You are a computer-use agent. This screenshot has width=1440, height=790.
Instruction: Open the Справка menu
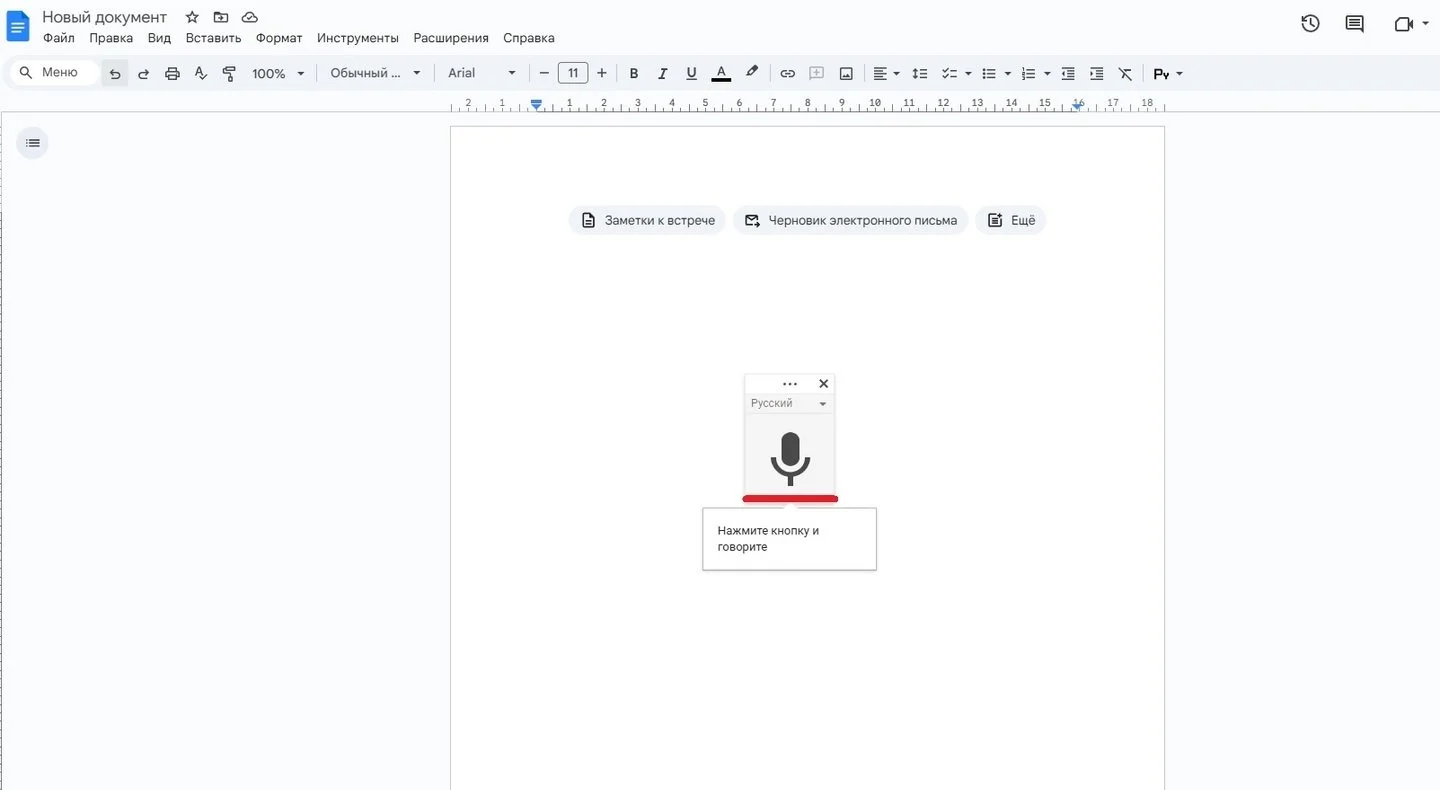(529, 38)
